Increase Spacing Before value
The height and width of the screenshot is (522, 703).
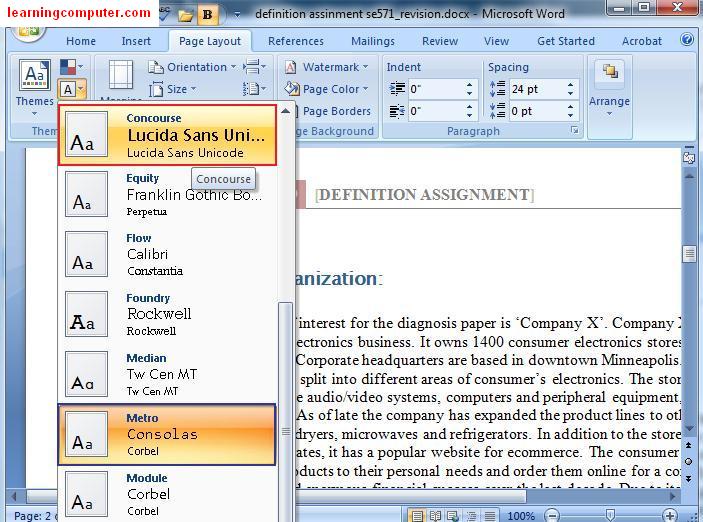pos(570,84)
